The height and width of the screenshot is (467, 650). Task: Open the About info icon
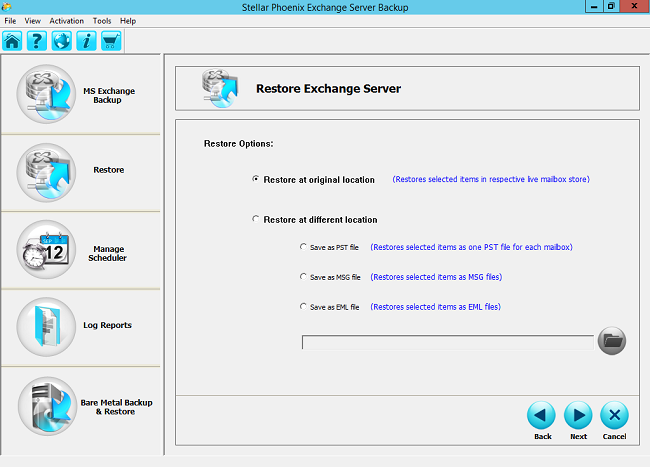[x=87, y=41]
